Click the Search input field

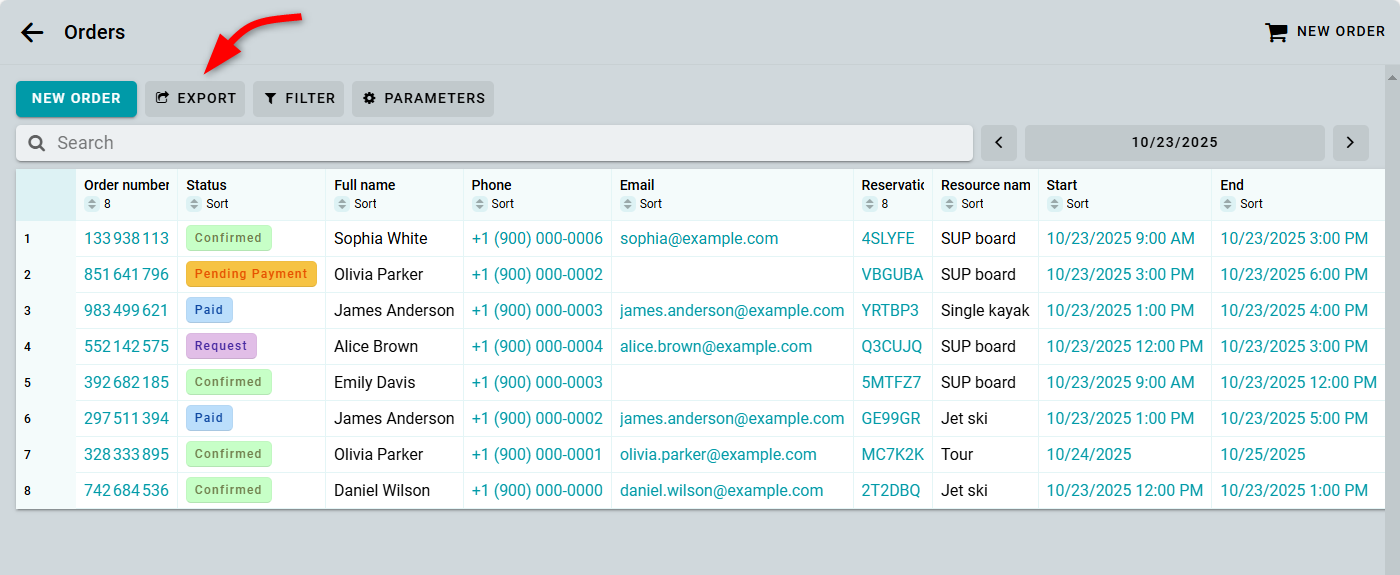pos(500,143)
